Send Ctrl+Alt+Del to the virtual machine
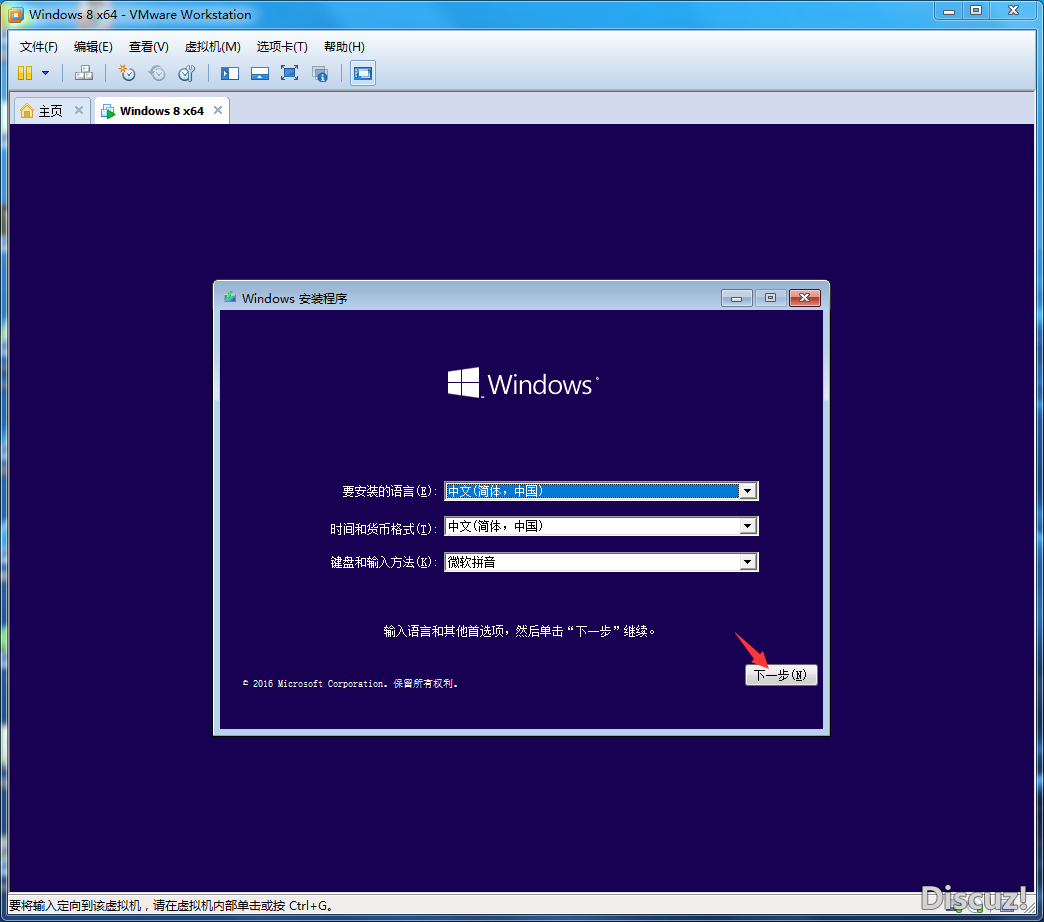The image size is (1044, 922). pos(84,73)
